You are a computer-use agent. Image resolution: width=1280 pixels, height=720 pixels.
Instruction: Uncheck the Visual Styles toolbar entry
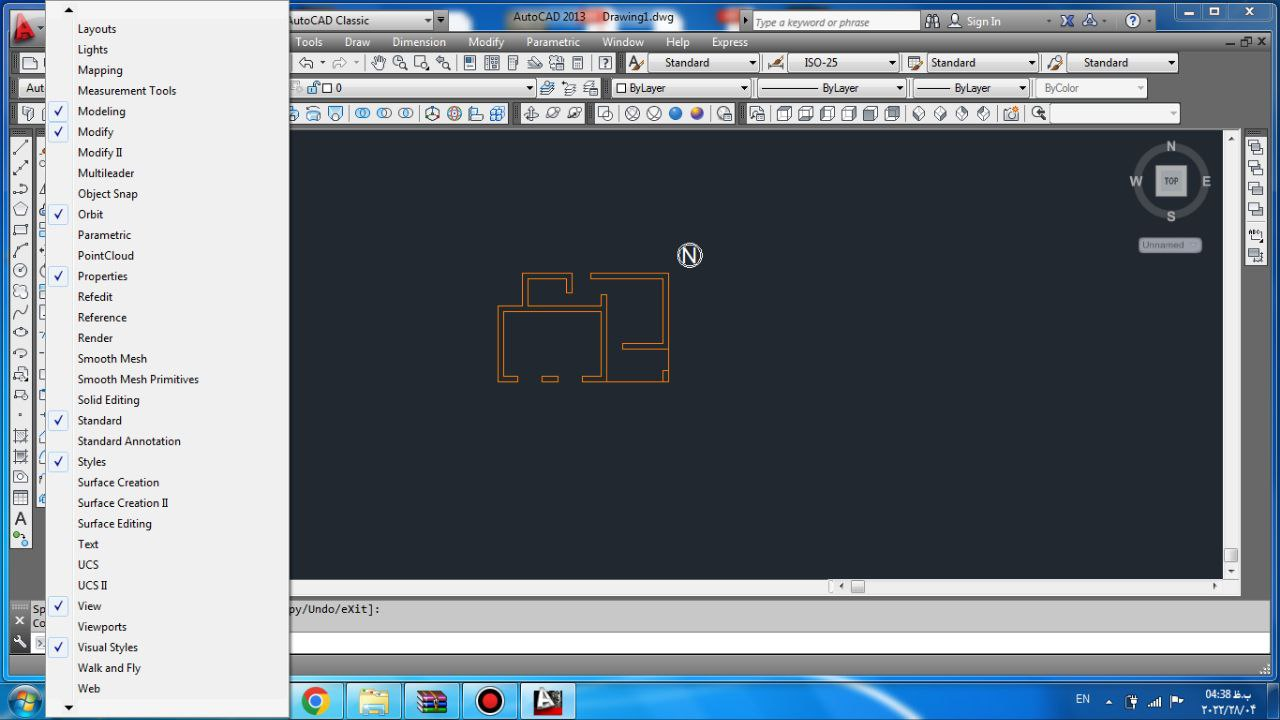click(x=107, y=647)
